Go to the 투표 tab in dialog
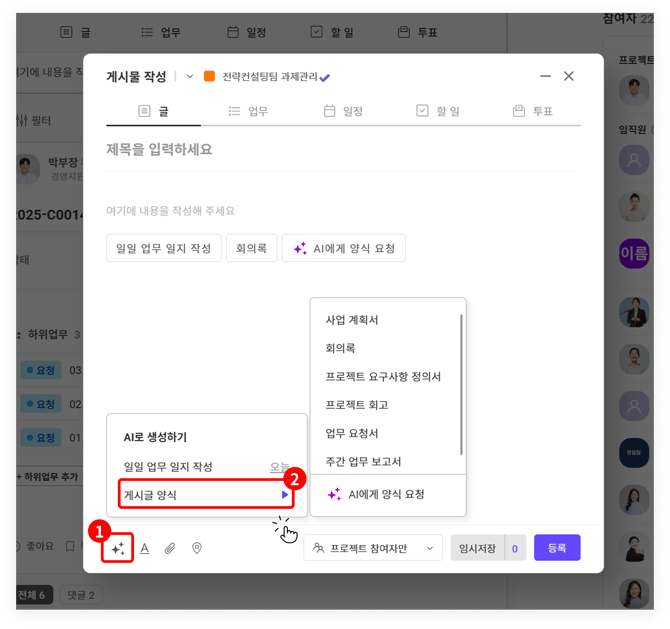670x629 pixels. click(532, 111)
